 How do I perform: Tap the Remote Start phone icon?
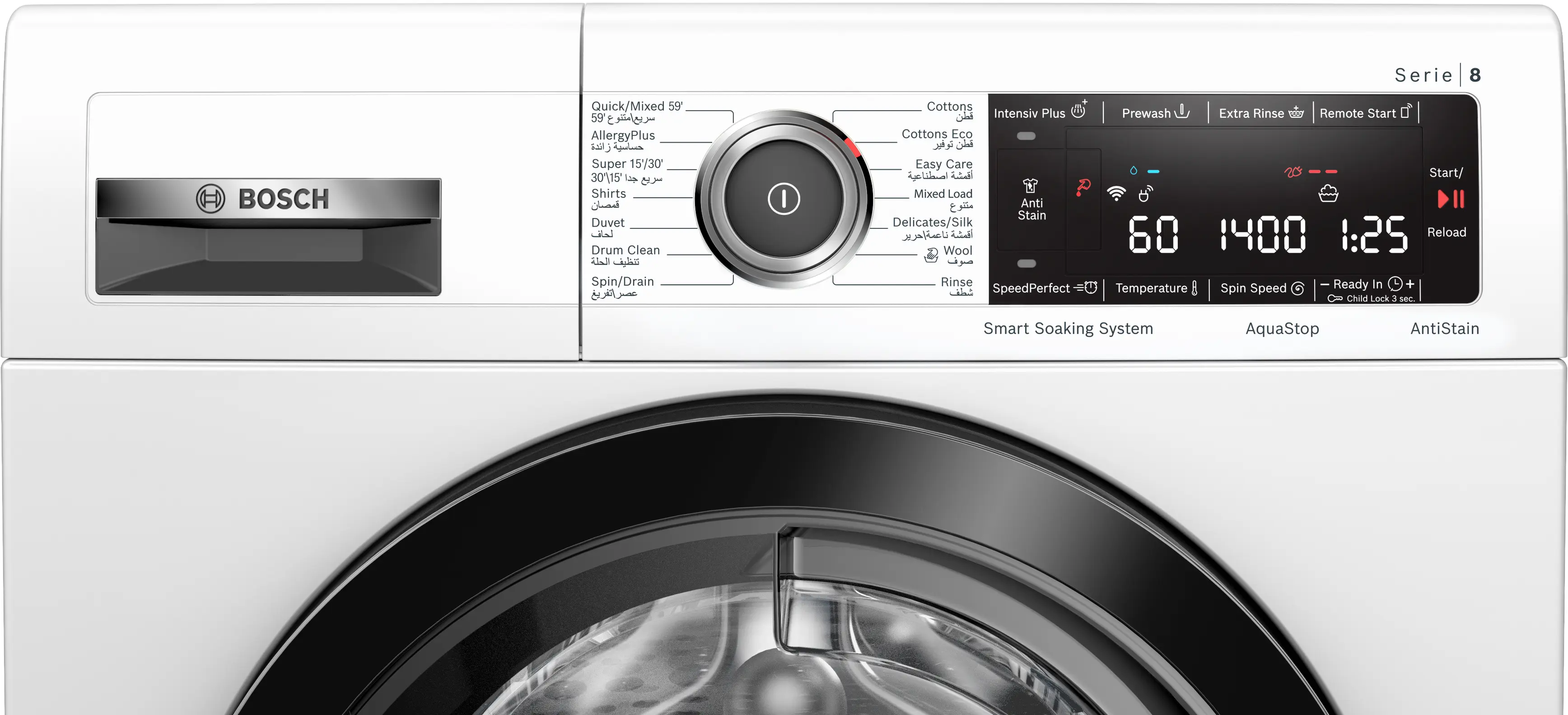(x=1406, y=111)
